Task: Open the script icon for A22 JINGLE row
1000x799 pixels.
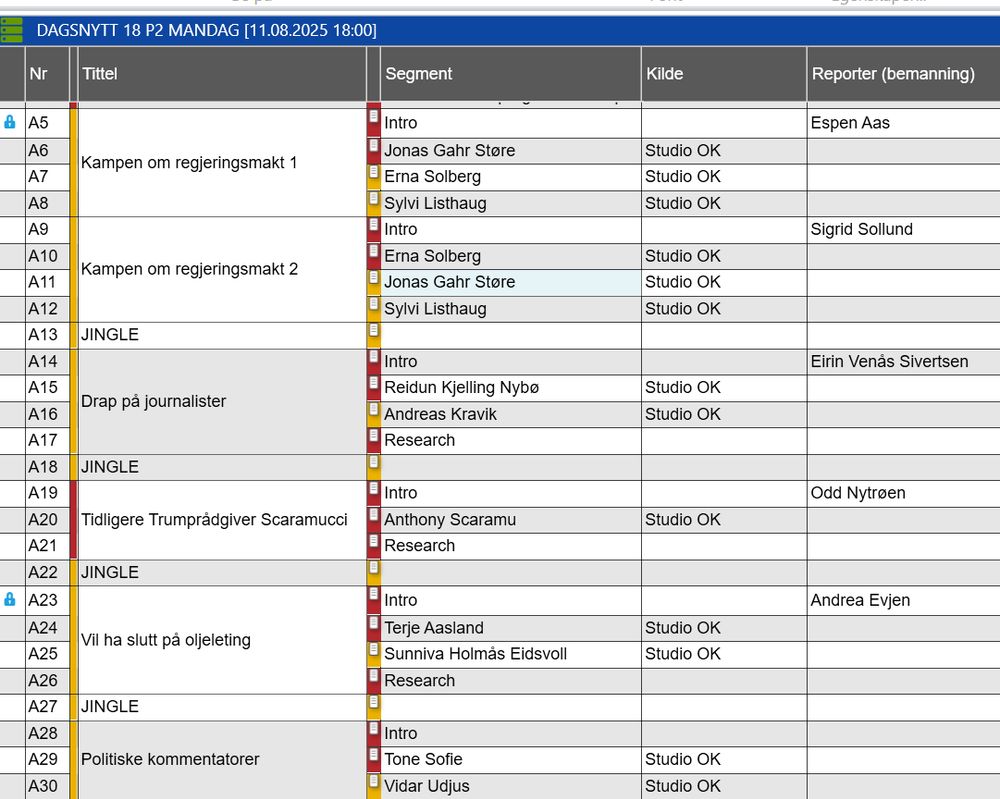Action: pos(374,568)
